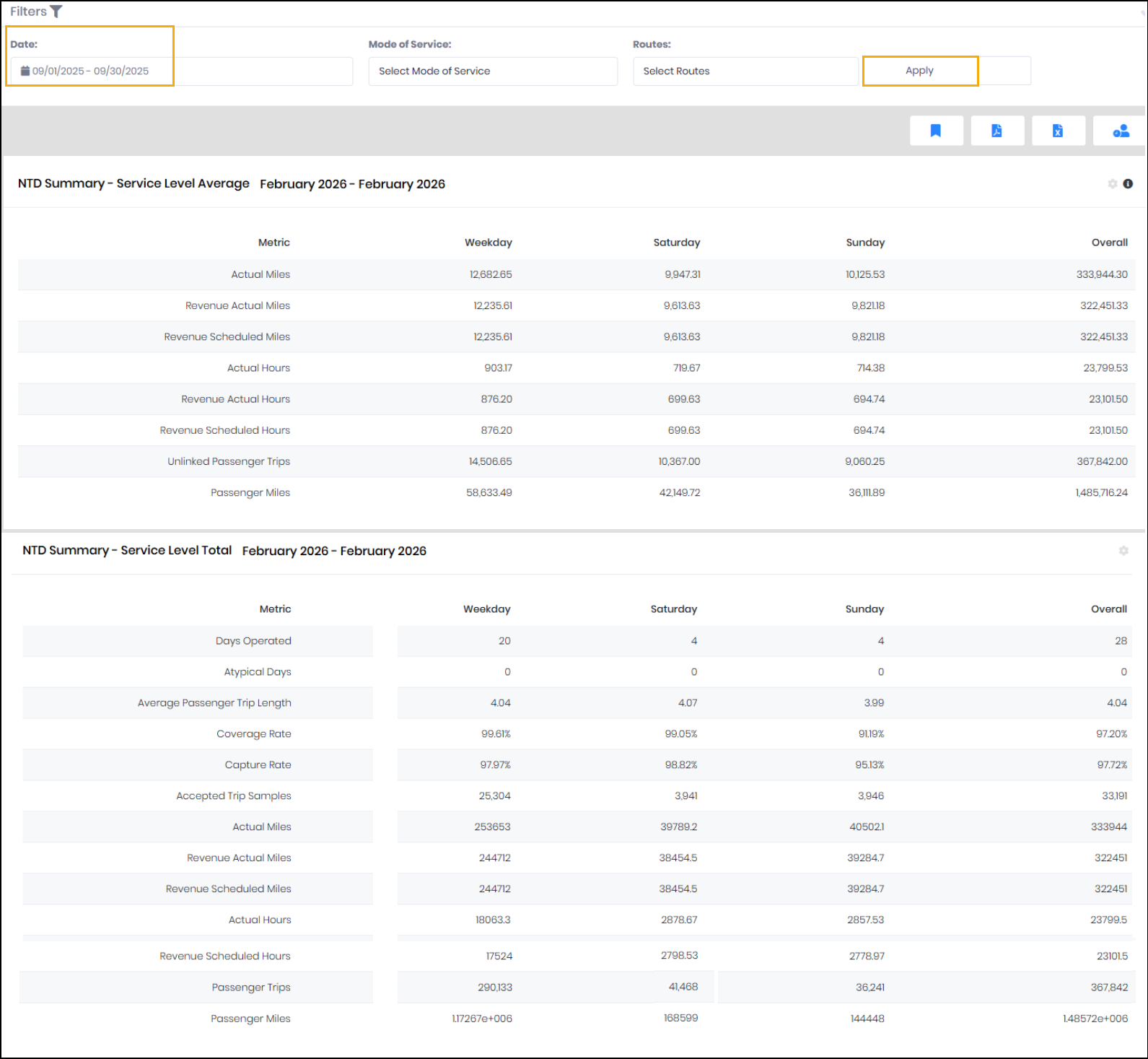Click the info icon beside Service Level Average
This screenshot has height=1059, width=1148.
1128,184
